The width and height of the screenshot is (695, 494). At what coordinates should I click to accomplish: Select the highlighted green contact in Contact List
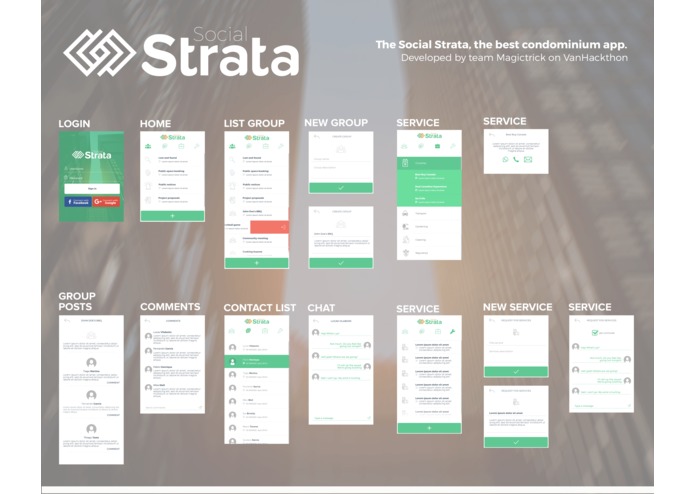pyautogui.click(x=257, y=362)
